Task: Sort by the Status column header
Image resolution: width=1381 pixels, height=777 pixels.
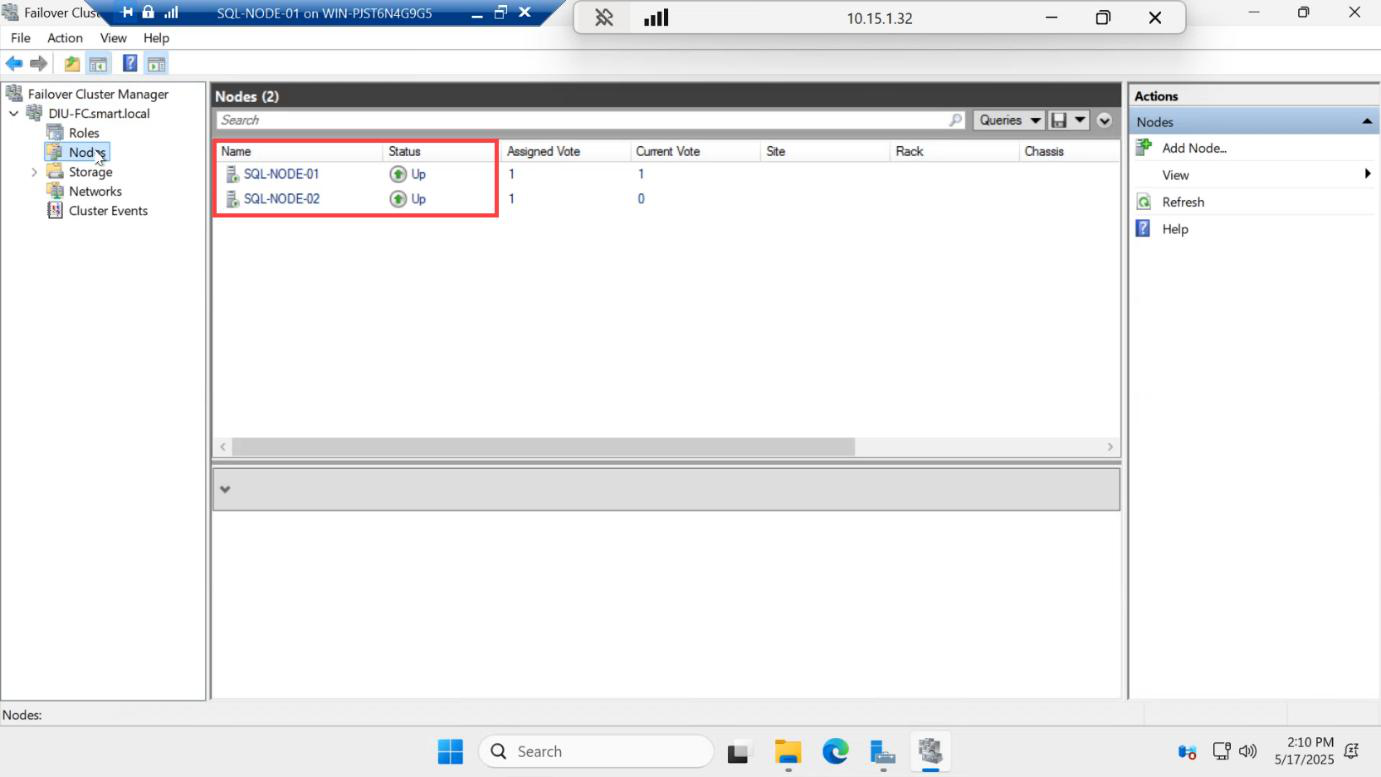Action: point(440,151)
